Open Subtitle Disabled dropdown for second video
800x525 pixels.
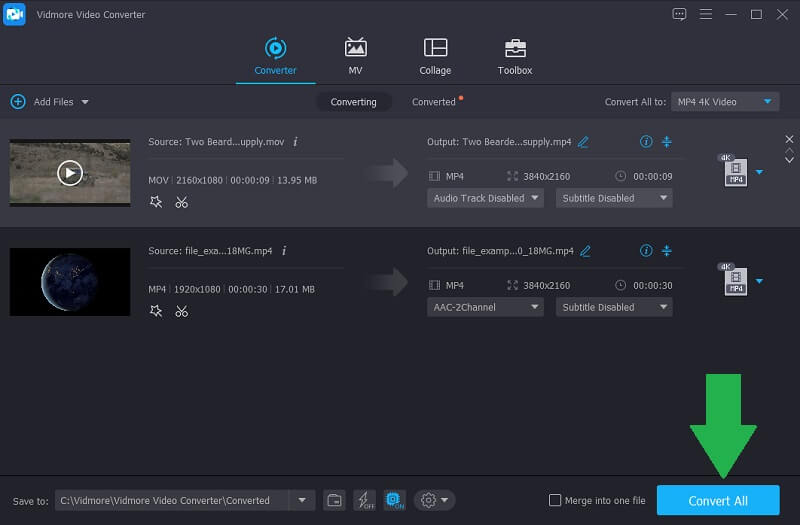614,307
